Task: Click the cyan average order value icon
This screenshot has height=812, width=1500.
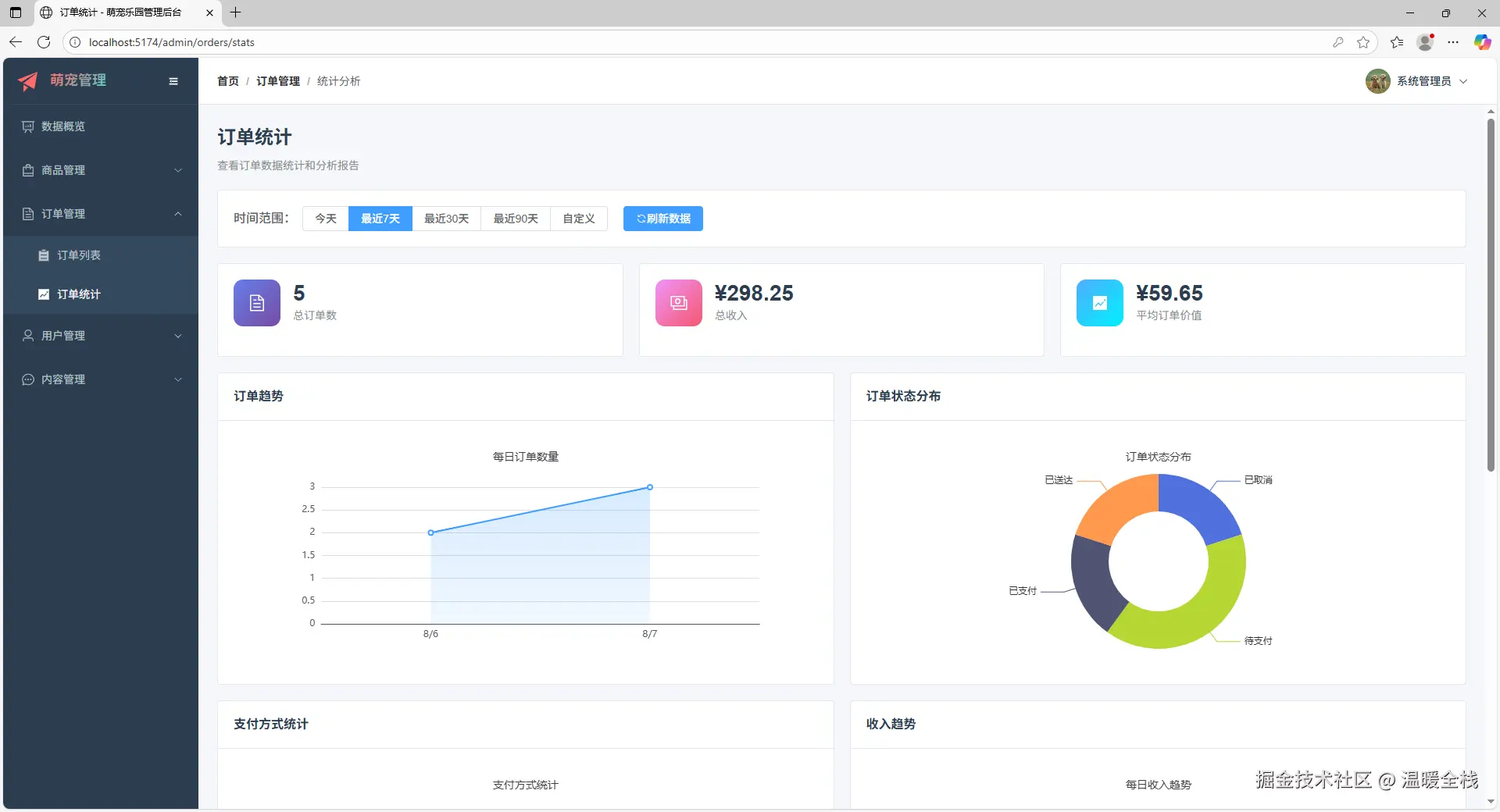Action: click(x=1099, y=303)
